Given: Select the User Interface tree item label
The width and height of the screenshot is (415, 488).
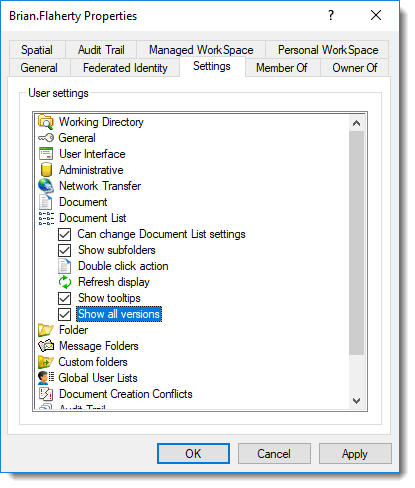Looking at the screenshot, I should point(92,154).
